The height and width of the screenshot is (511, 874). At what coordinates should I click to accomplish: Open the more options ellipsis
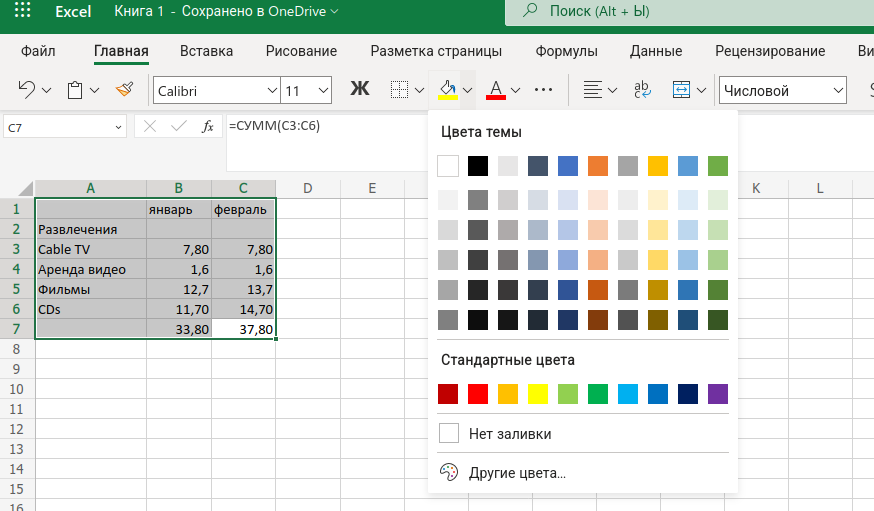[543, 89]
